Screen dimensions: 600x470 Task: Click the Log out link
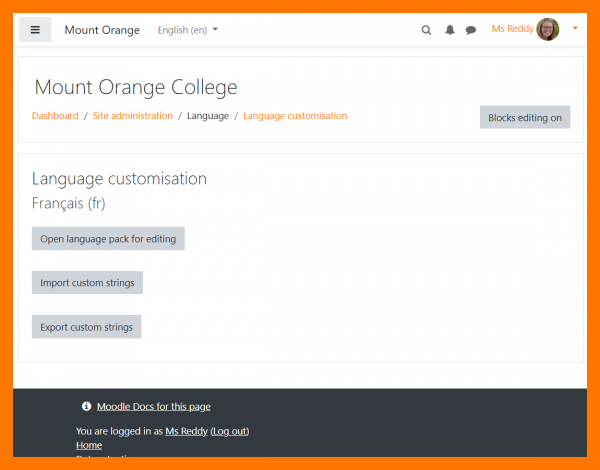point(229,431)
